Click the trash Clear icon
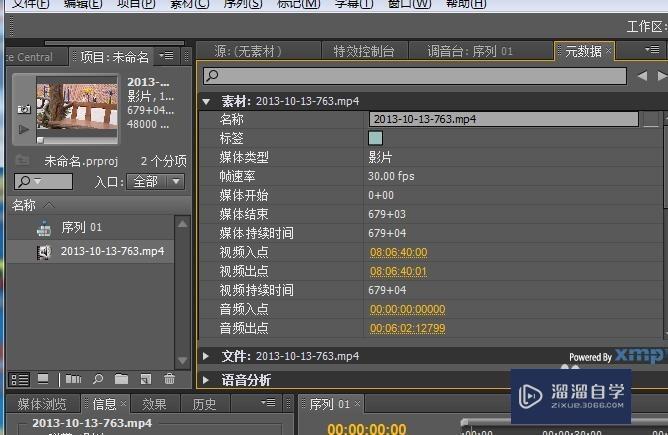This screenshot has width=668, height=435. click(169, 378)
